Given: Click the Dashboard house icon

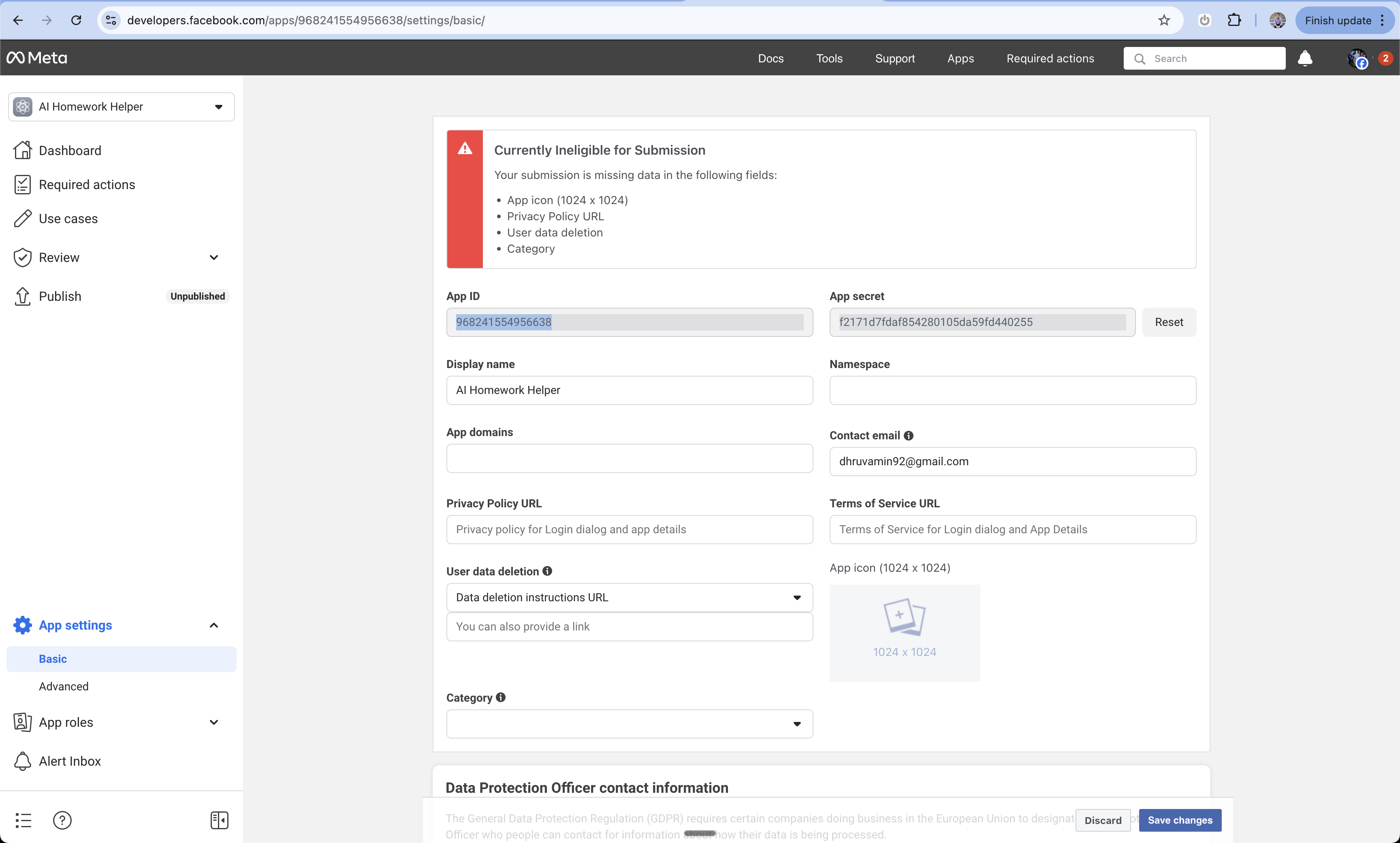Looking at the screenshot, I should 23,151.
